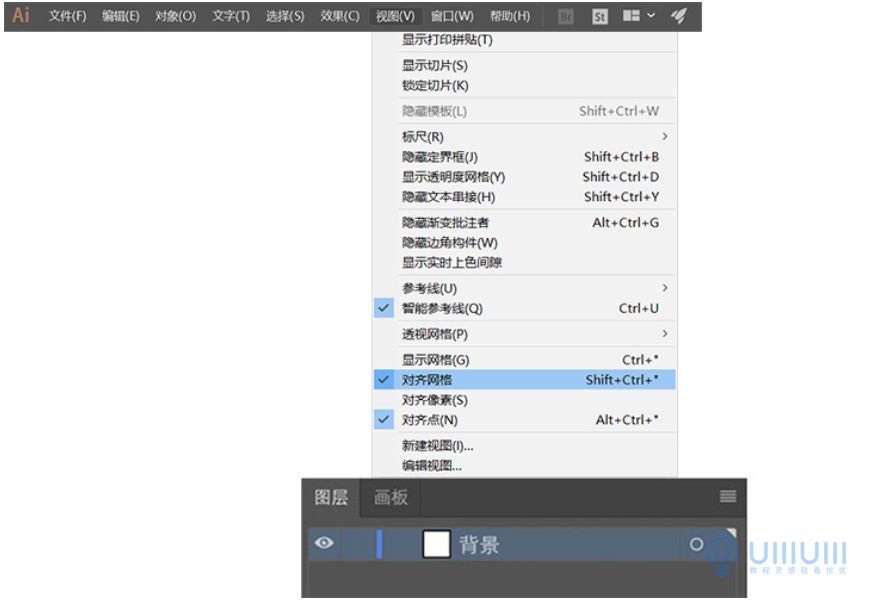Open the 效果(C) menu
The width and height of the screenshot is (870, 602).
point(340,16)
